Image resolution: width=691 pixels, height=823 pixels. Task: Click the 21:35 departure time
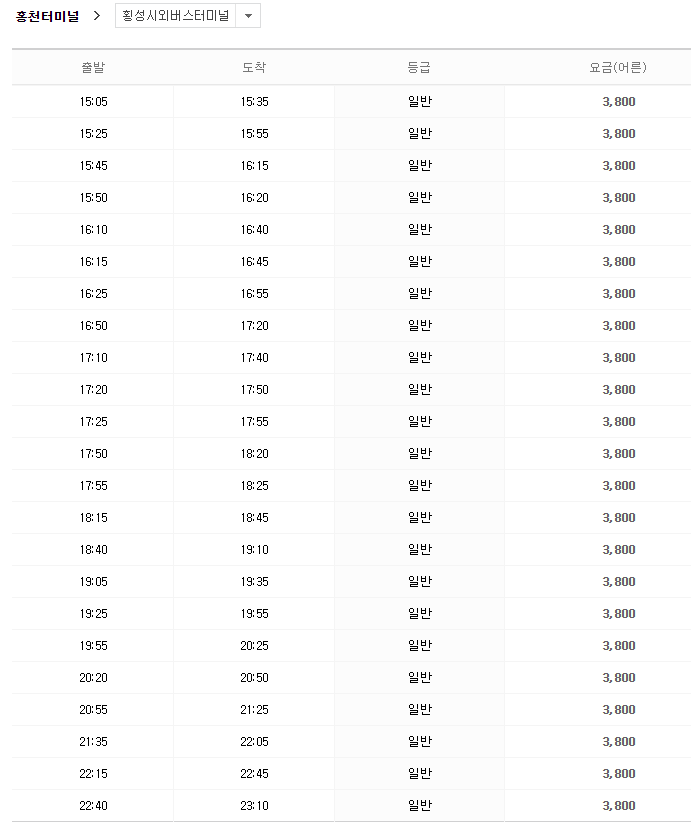(x=93, y=742)
